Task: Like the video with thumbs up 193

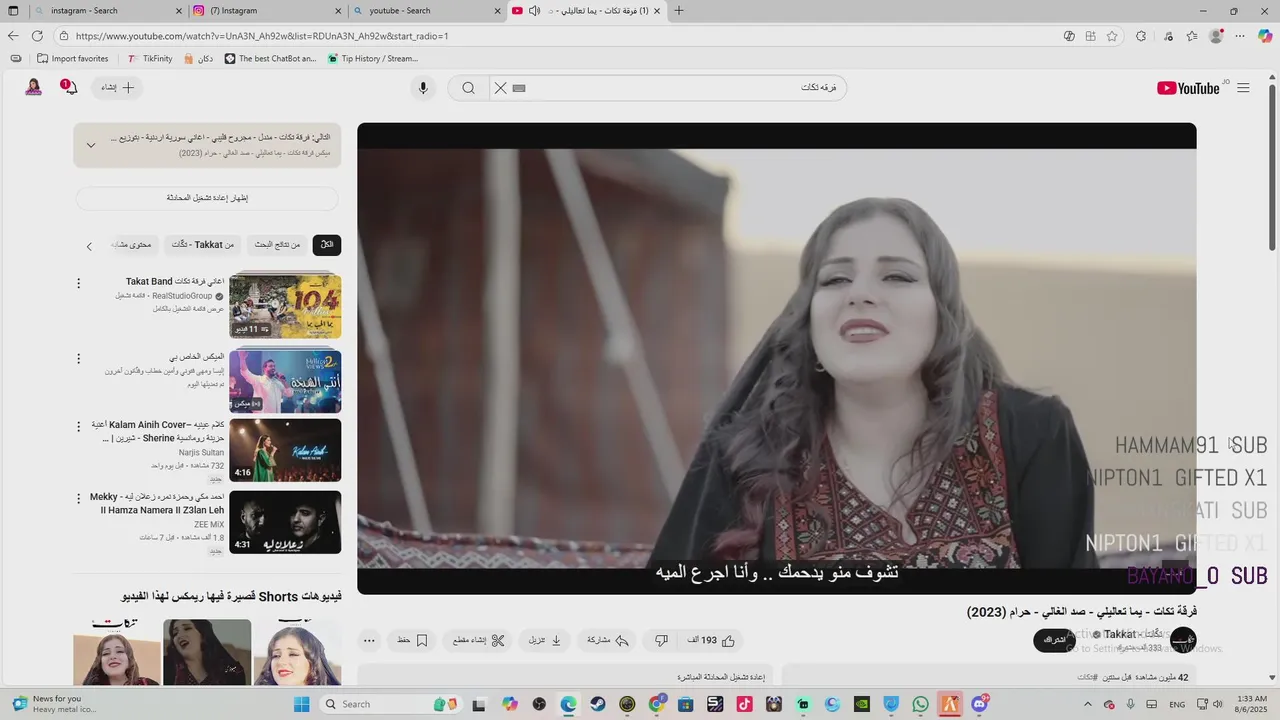Action: click(711, 640)
